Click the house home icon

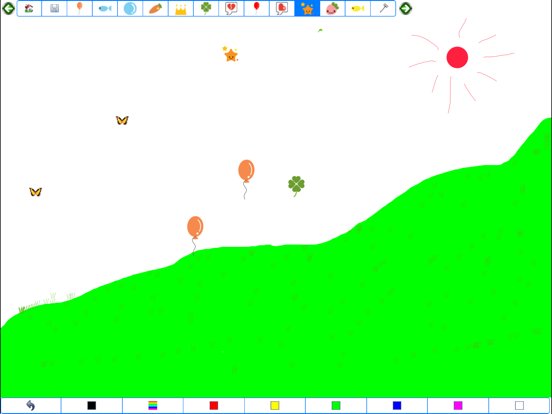(x=29, y=8)
